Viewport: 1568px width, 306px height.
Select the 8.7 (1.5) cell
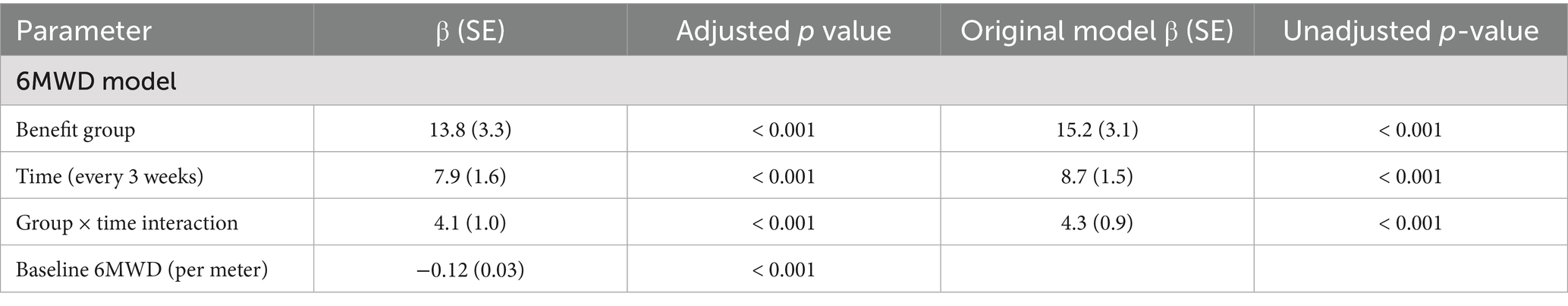[x=1097, y=176]
